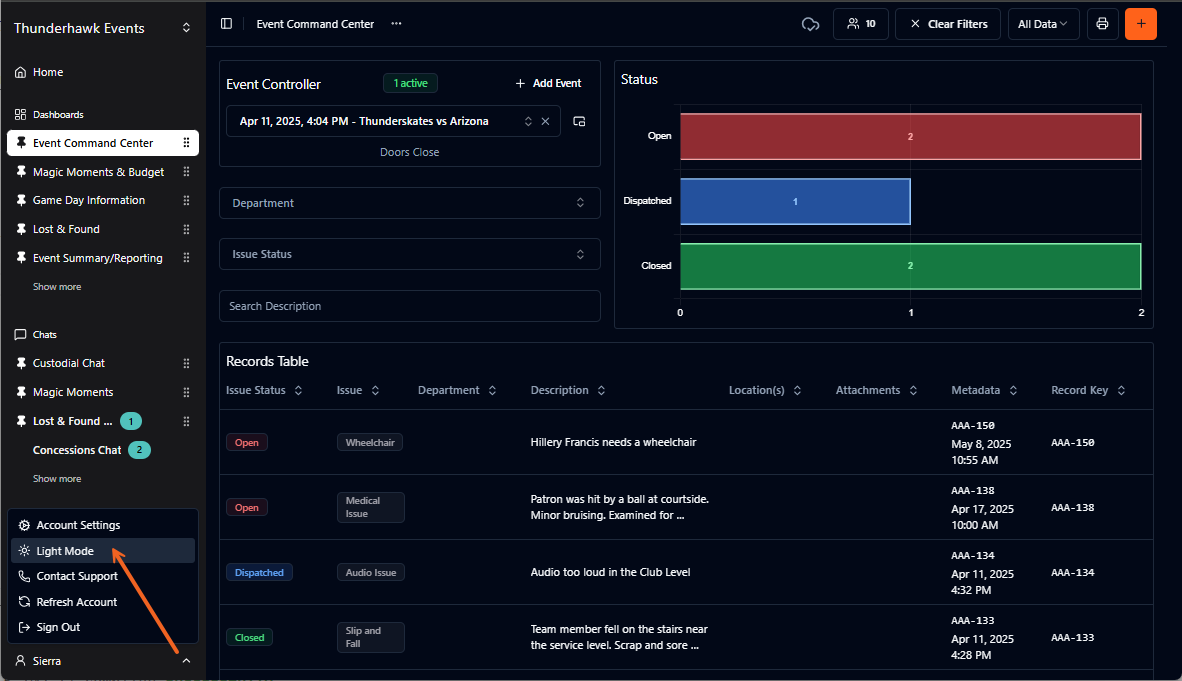Click the orange plus icon to add a record
Viewport: 1182px width, 681px height.
click(1141, 23)
